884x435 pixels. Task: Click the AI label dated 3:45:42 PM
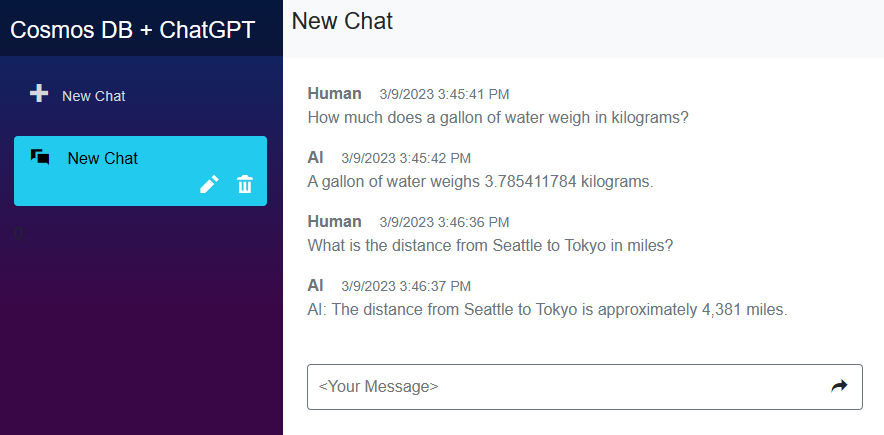[x=316, y=158]
